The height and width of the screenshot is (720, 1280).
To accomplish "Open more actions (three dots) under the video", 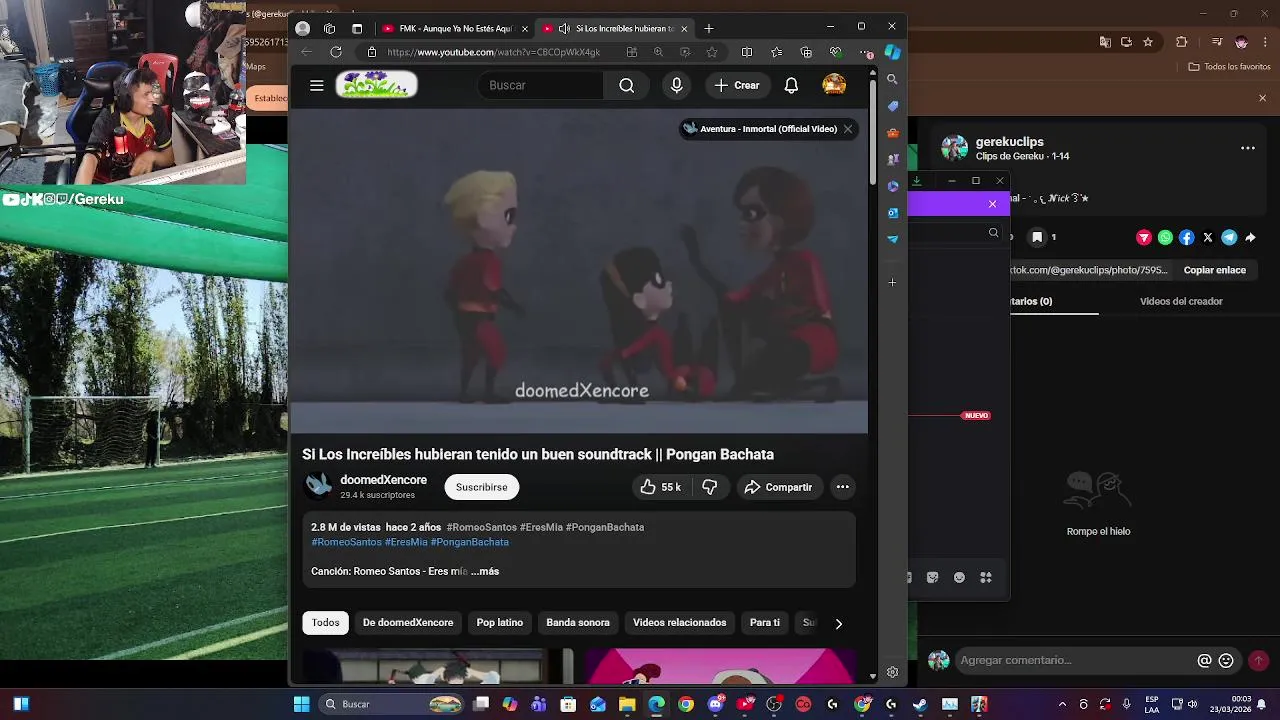I will [x=843, y=487].
